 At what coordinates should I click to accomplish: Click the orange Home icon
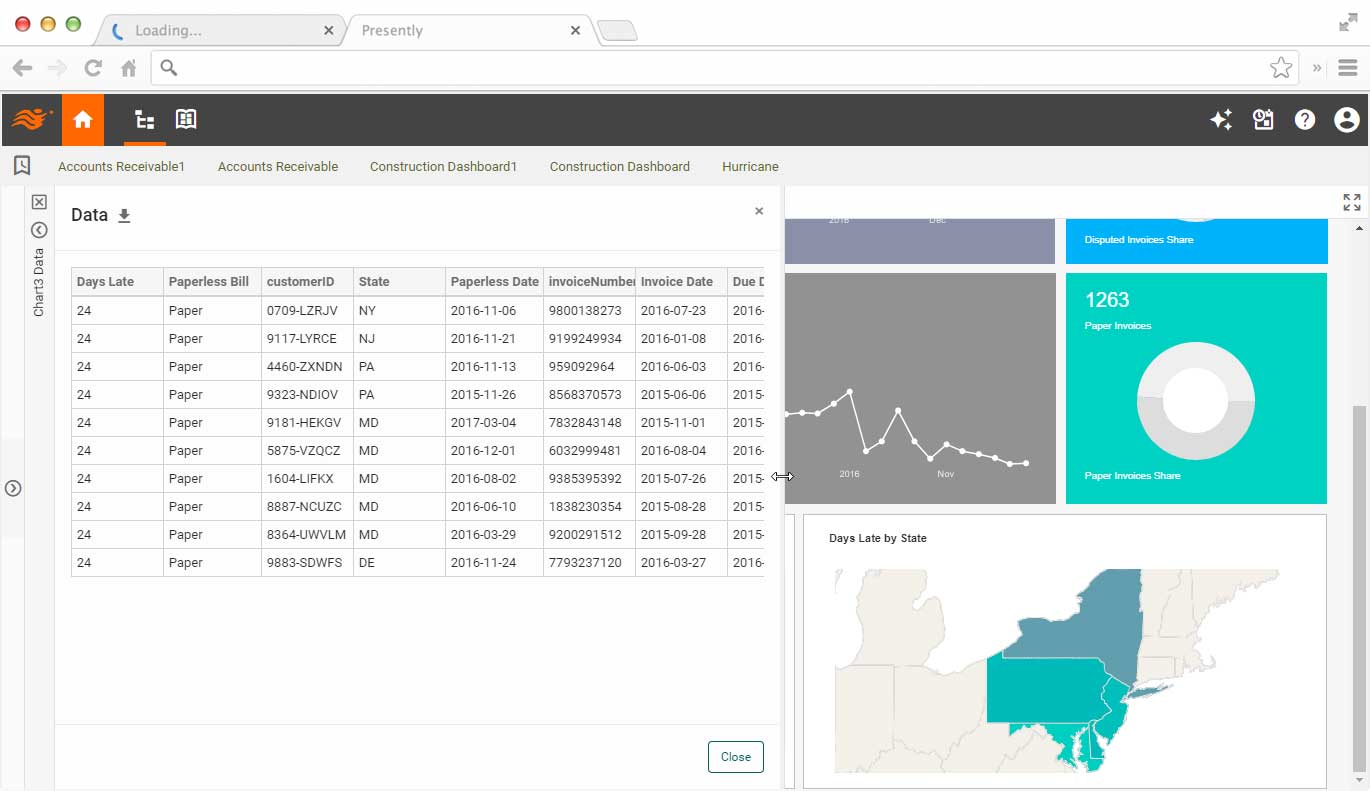[83, 120]
